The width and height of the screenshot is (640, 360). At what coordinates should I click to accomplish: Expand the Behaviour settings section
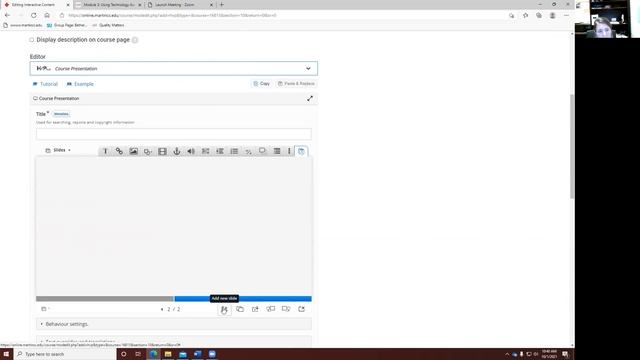[173, 324]
